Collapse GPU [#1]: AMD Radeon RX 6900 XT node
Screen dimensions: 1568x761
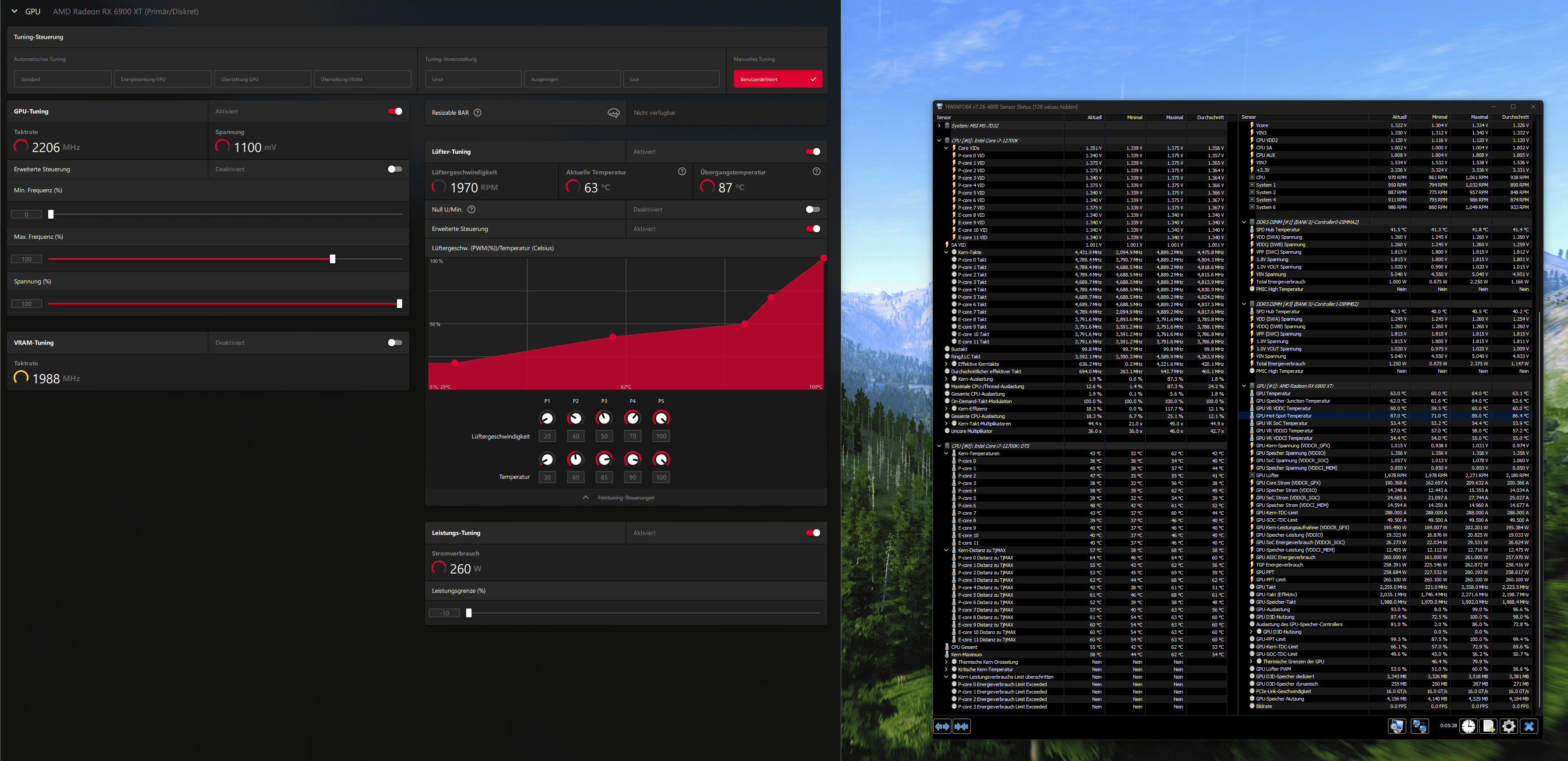1244,386
